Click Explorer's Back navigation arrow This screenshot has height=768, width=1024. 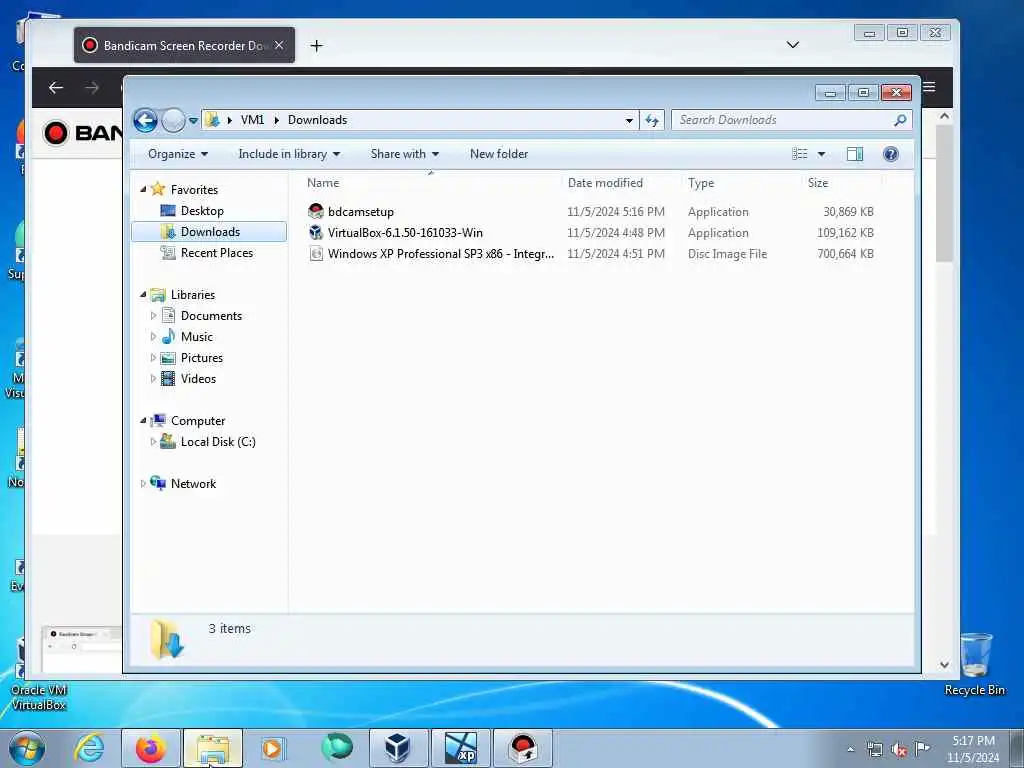coord(145,120)
